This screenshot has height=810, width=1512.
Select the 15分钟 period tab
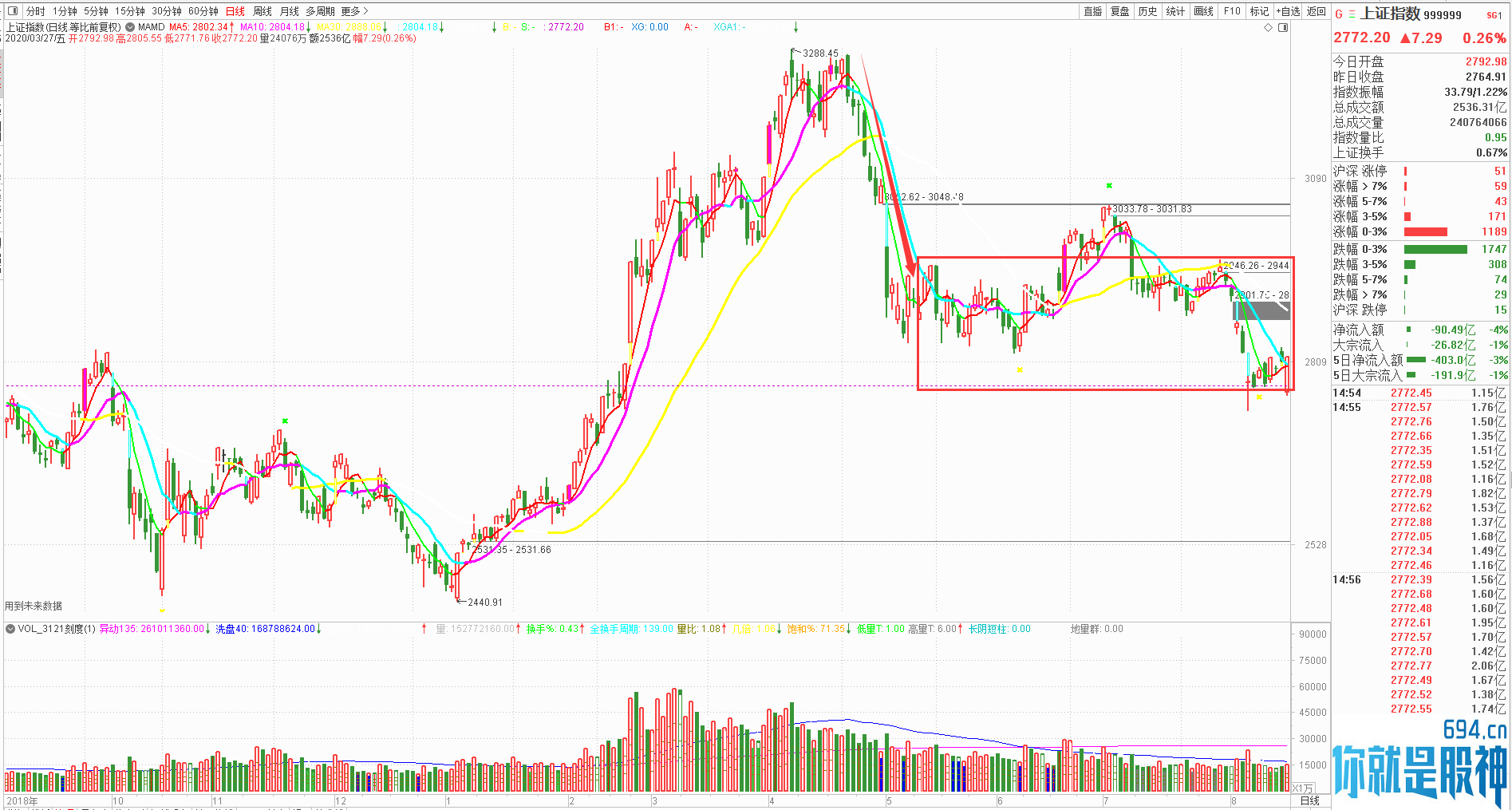pos(130,11)
